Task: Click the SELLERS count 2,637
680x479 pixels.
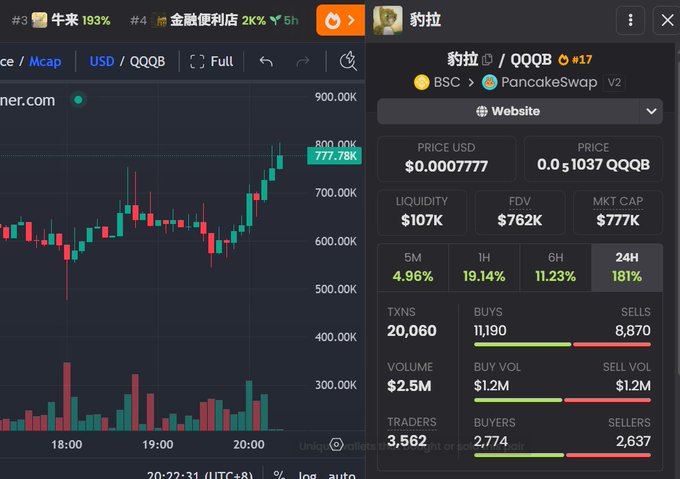Action: [633, 441]
